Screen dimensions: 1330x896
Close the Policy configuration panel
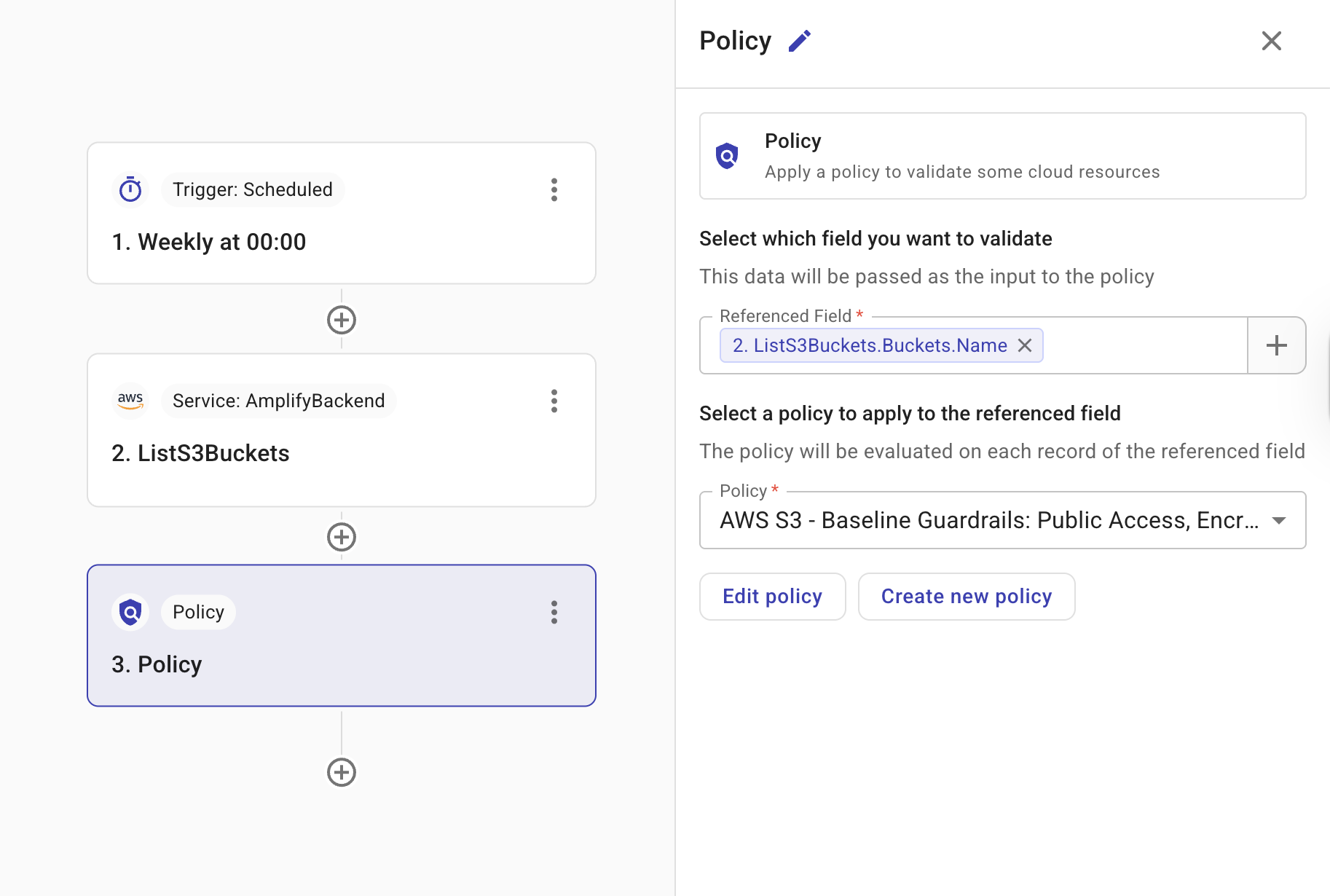[x=1271, y=41]
